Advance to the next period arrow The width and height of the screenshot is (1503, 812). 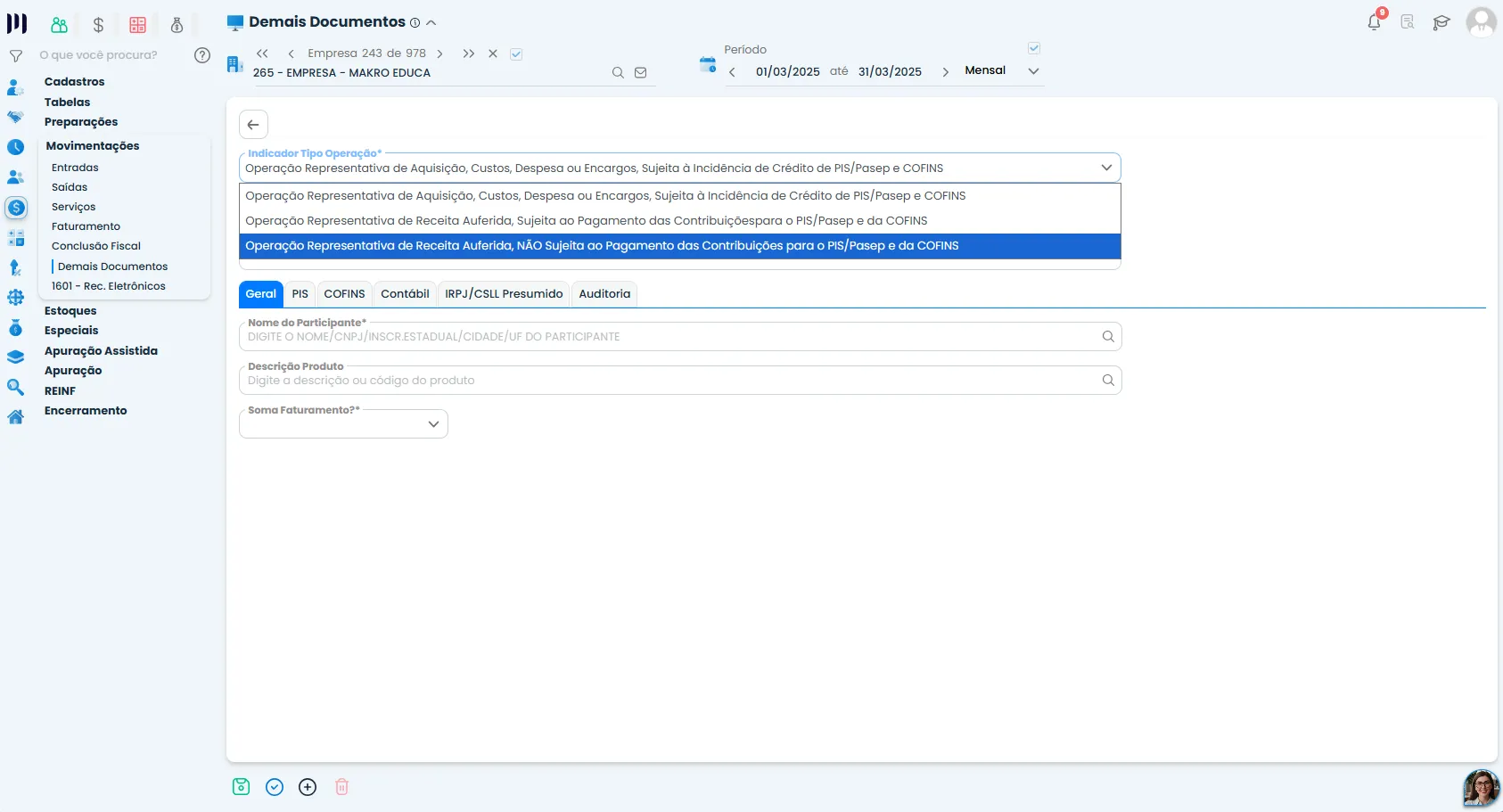[x=945, y=72]
